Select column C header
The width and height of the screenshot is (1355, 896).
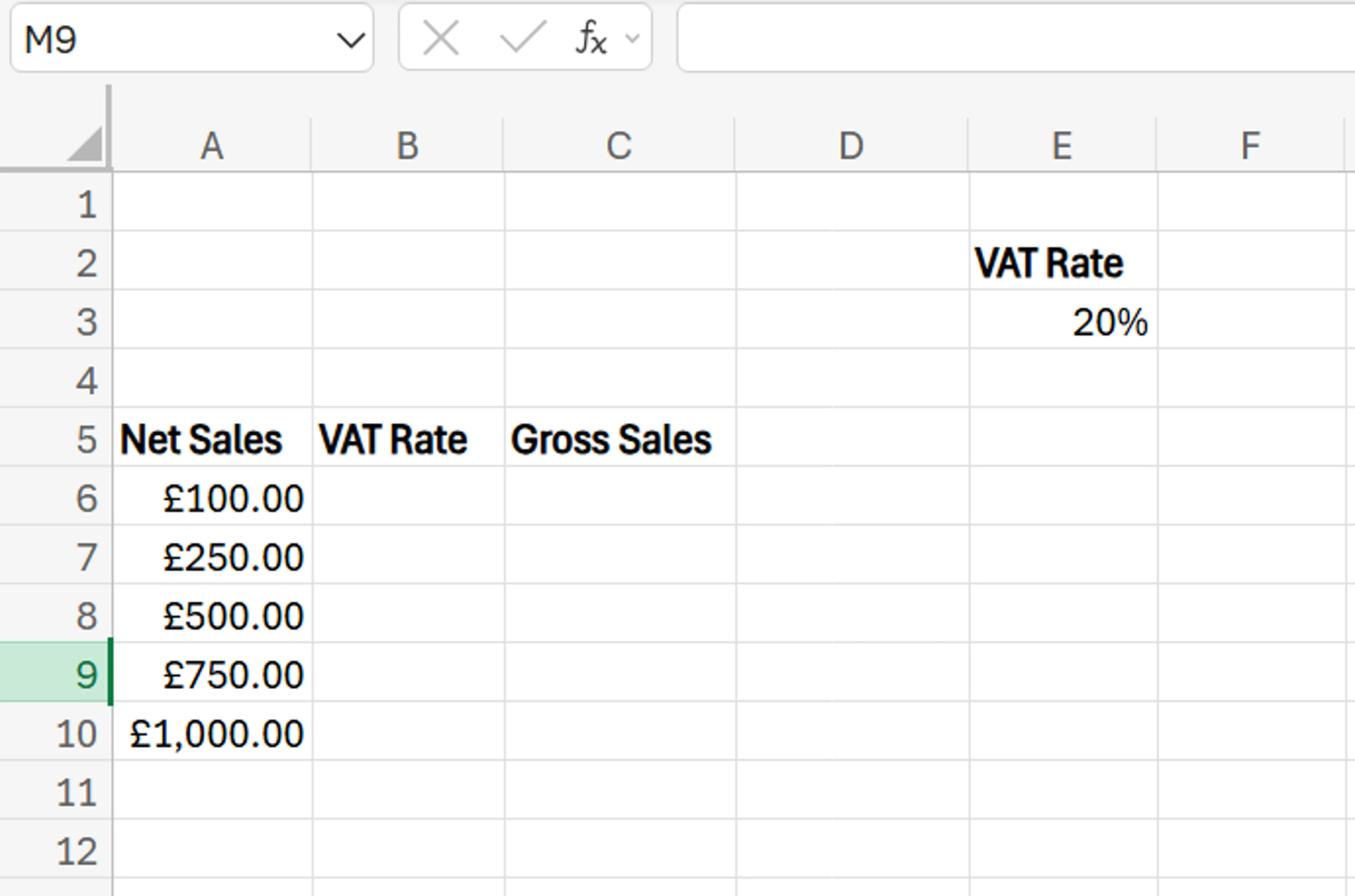point(619,146)
